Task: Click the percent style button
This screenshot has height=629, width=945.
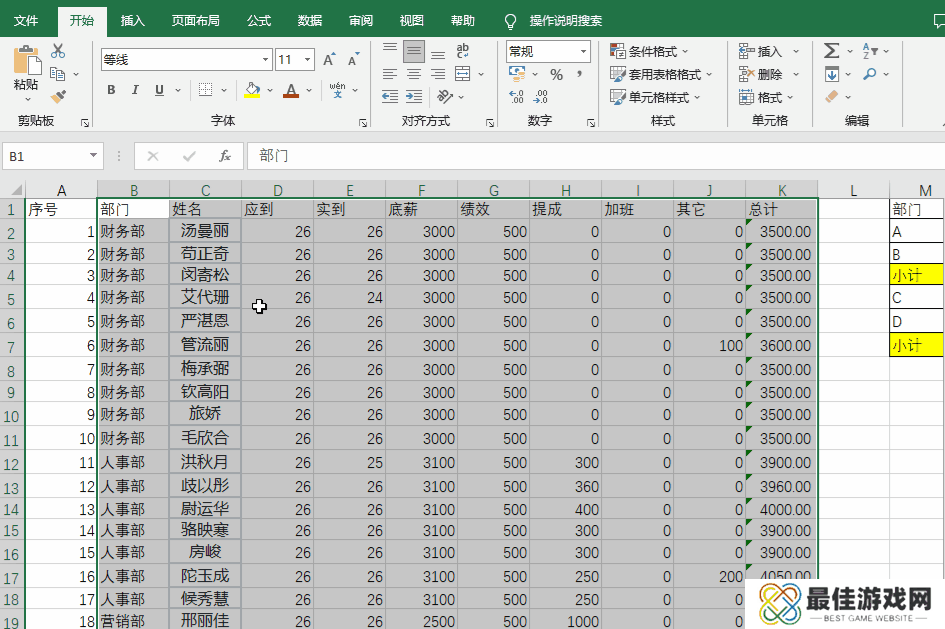Action: coord(556,75)
